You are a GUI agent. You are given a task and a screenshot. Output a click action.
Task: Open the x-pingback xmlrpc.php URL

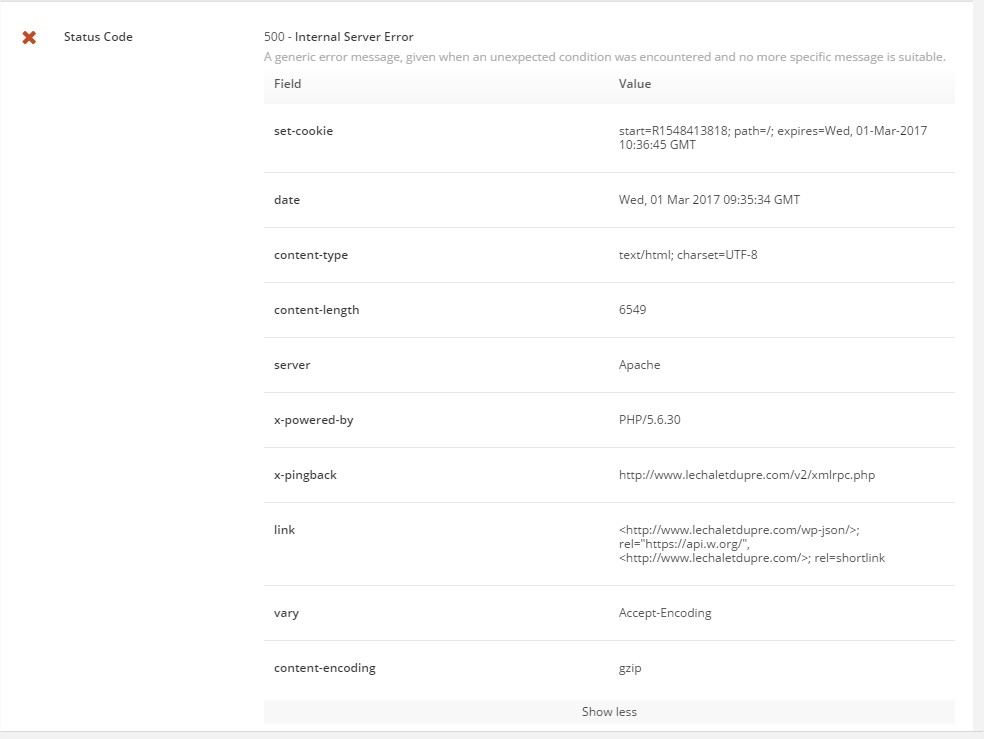[747, 475]
